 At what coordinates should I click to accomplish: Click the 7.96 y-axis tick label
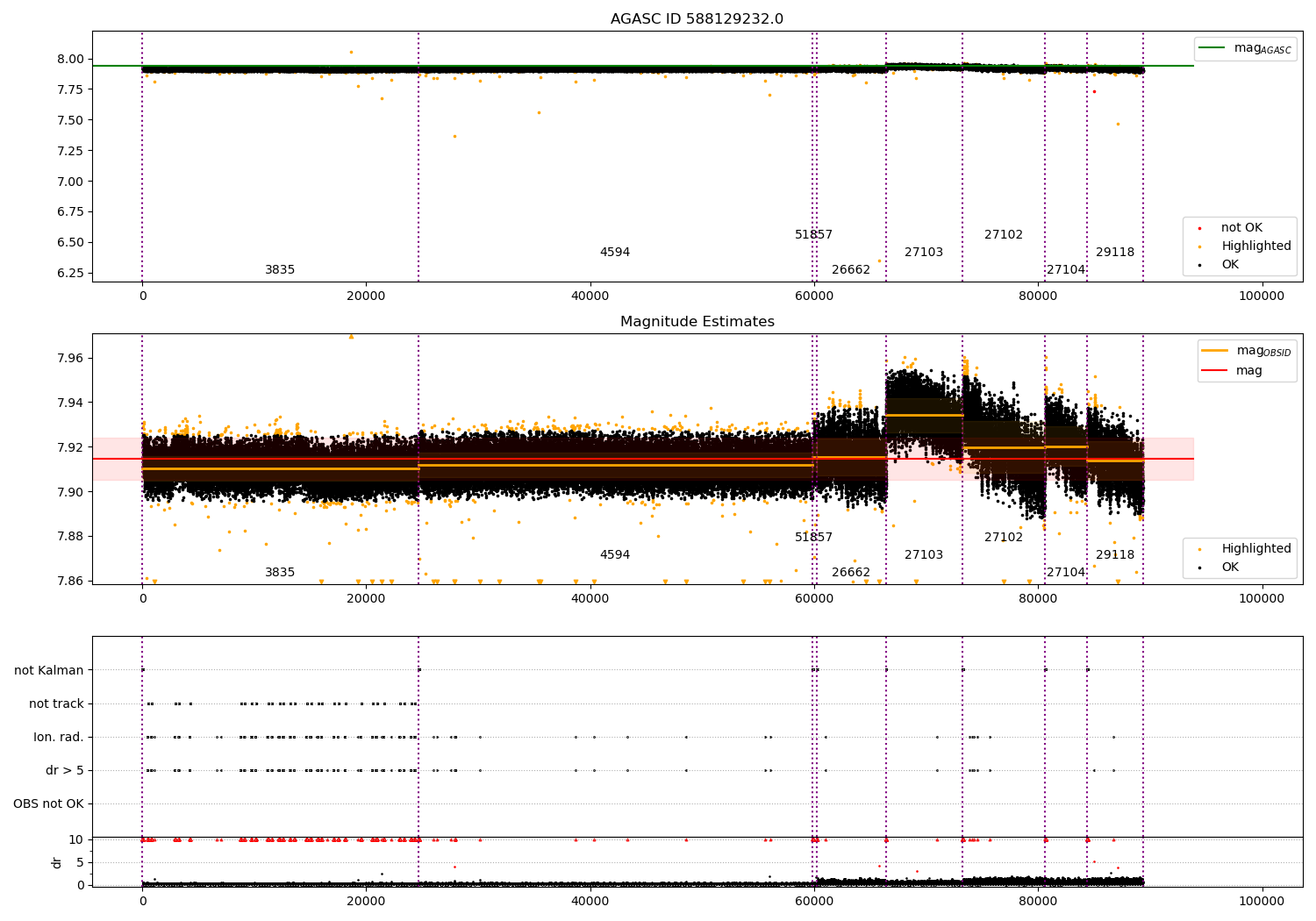71,359
